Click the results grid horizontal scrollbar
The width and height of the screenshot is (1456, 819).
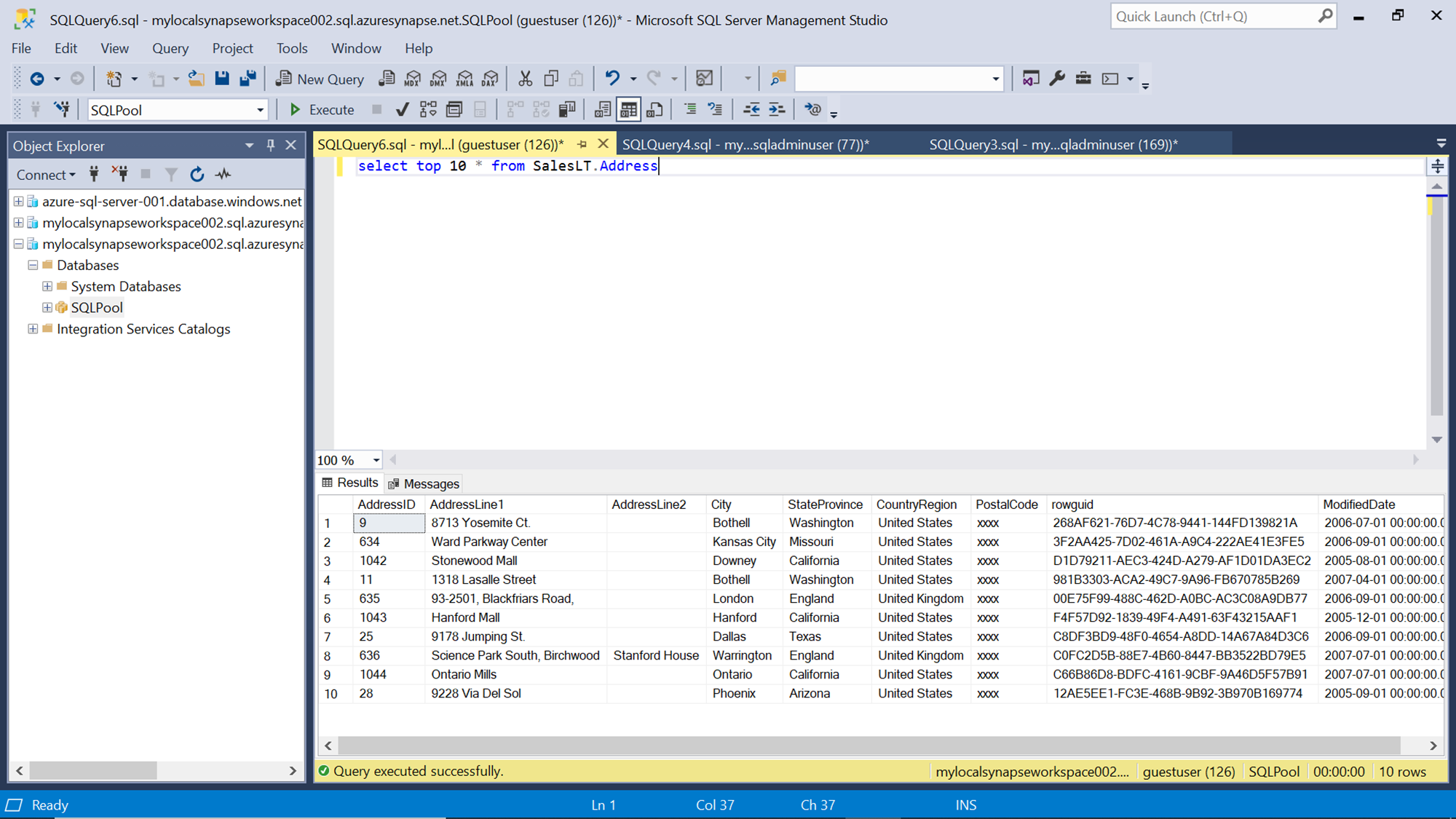pyautogui.click(x=866, y=745)
